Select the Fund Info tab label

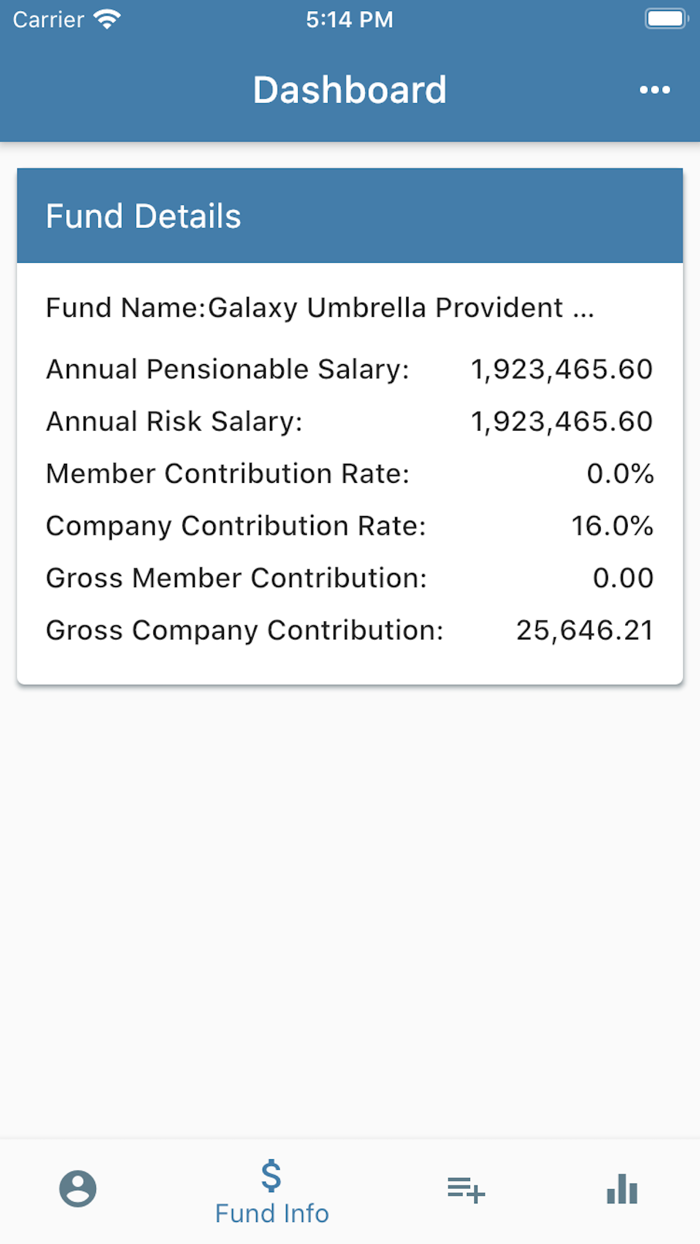coord(272,1214)
